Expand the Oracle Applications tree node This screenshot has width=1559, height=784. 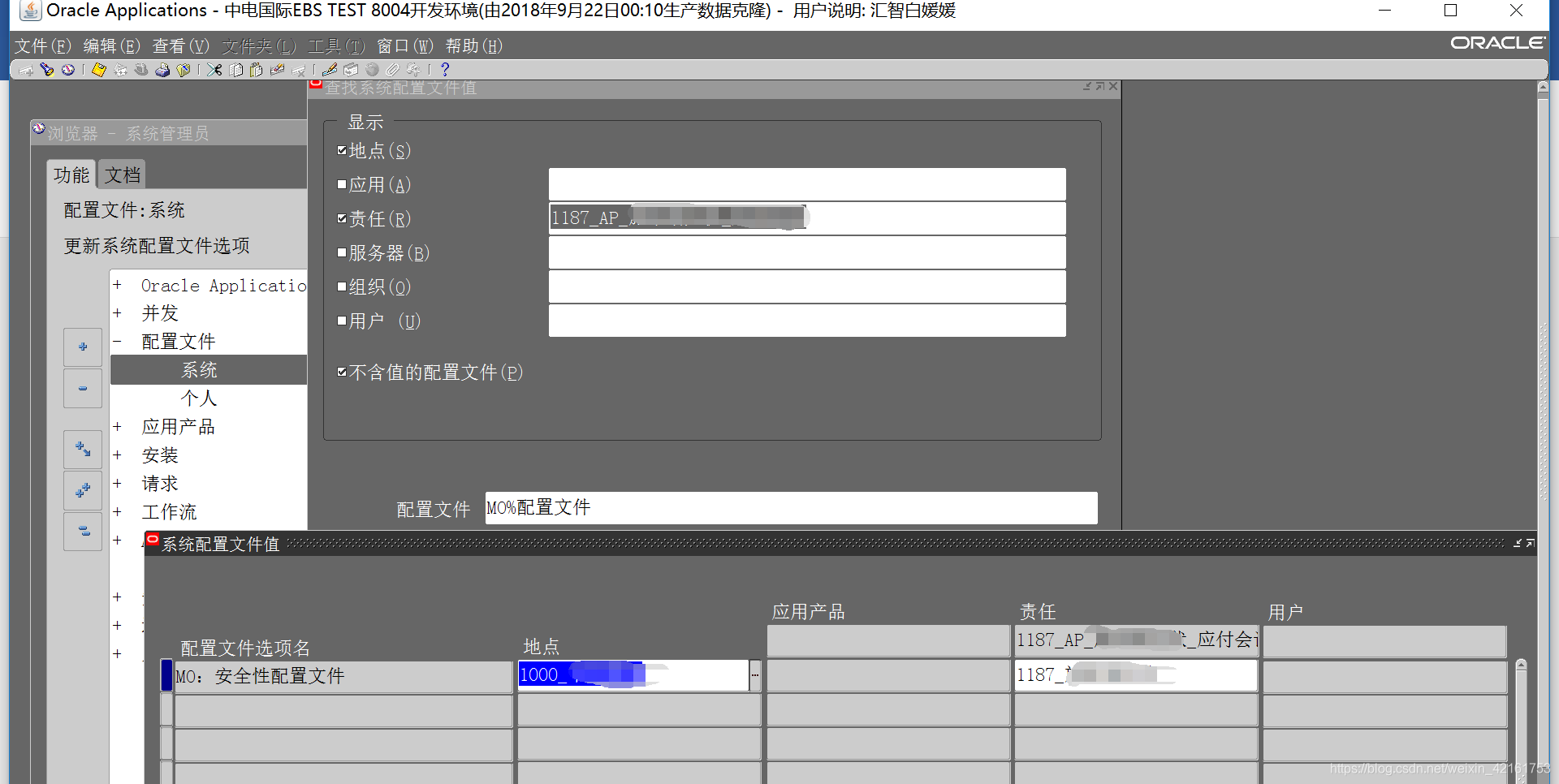pos(118,285)
